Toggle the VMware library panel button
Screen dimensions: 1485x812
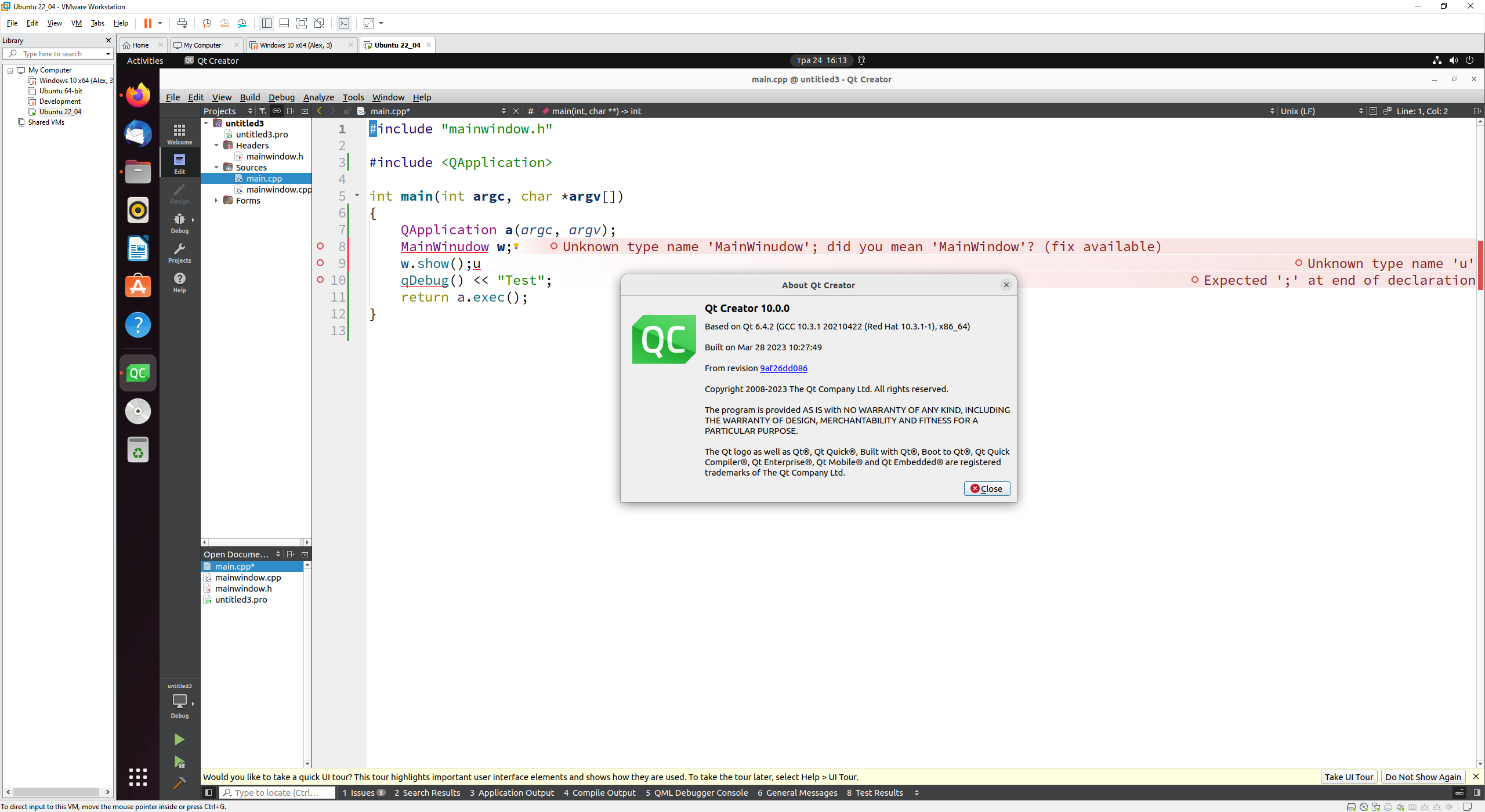point(267,23)
